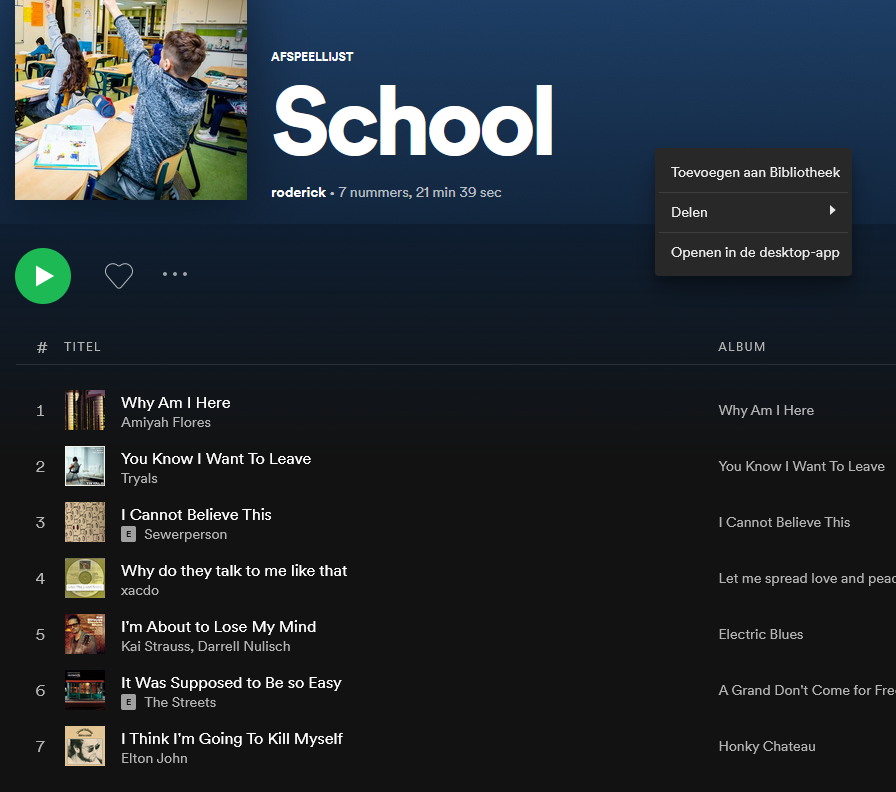Like the playlist with the heart icon
896x792 pixels.
[119, 275]
